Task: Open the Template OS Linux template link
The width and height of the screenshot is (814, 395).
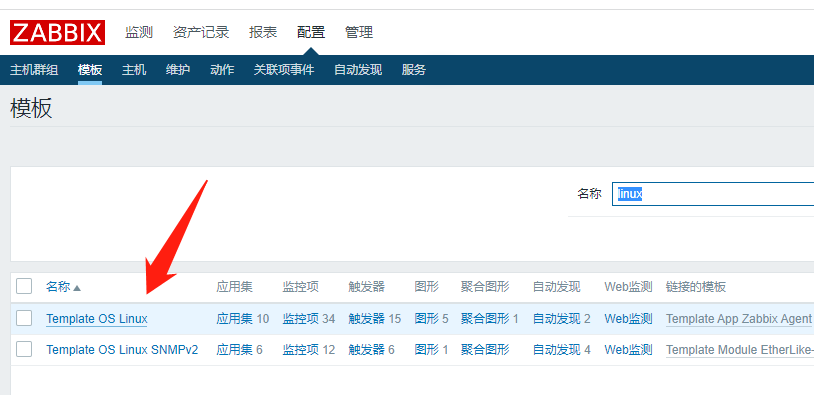Action: click(97, 319)
